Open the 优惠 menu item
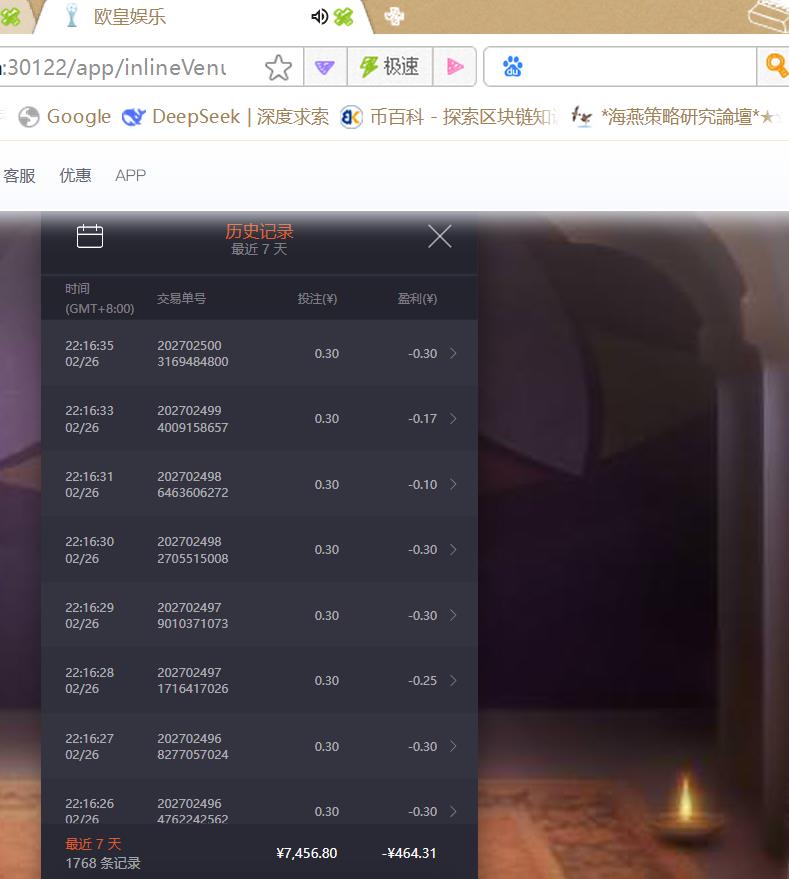Image resolution: width=789 pixels, height=879 pixels. pyautogui.click(x=75, y=175)
